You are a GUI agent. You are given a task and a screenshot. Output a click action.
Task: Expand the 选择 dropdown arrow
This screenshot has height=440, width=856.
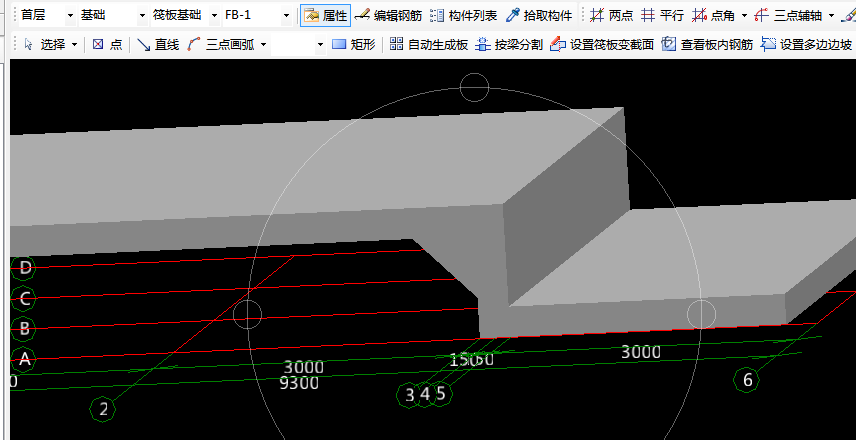[75, 45]
